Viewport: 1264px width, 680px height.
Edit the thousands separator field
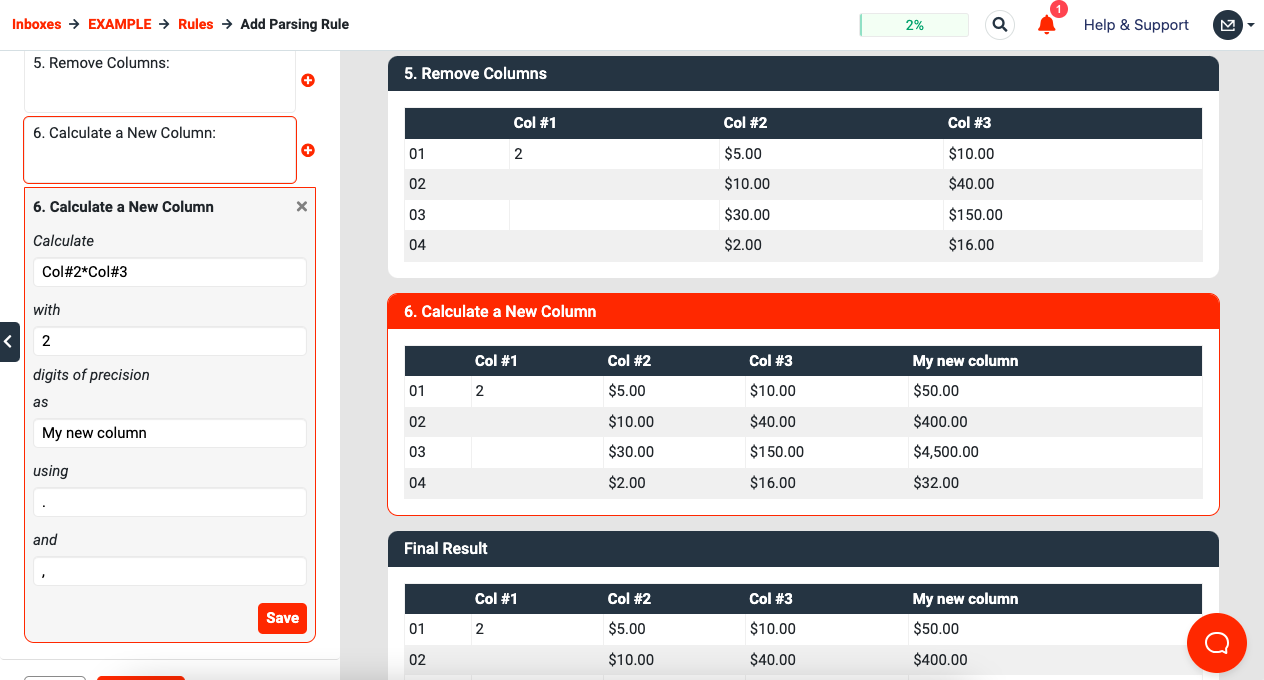click(x=170, y=571)
